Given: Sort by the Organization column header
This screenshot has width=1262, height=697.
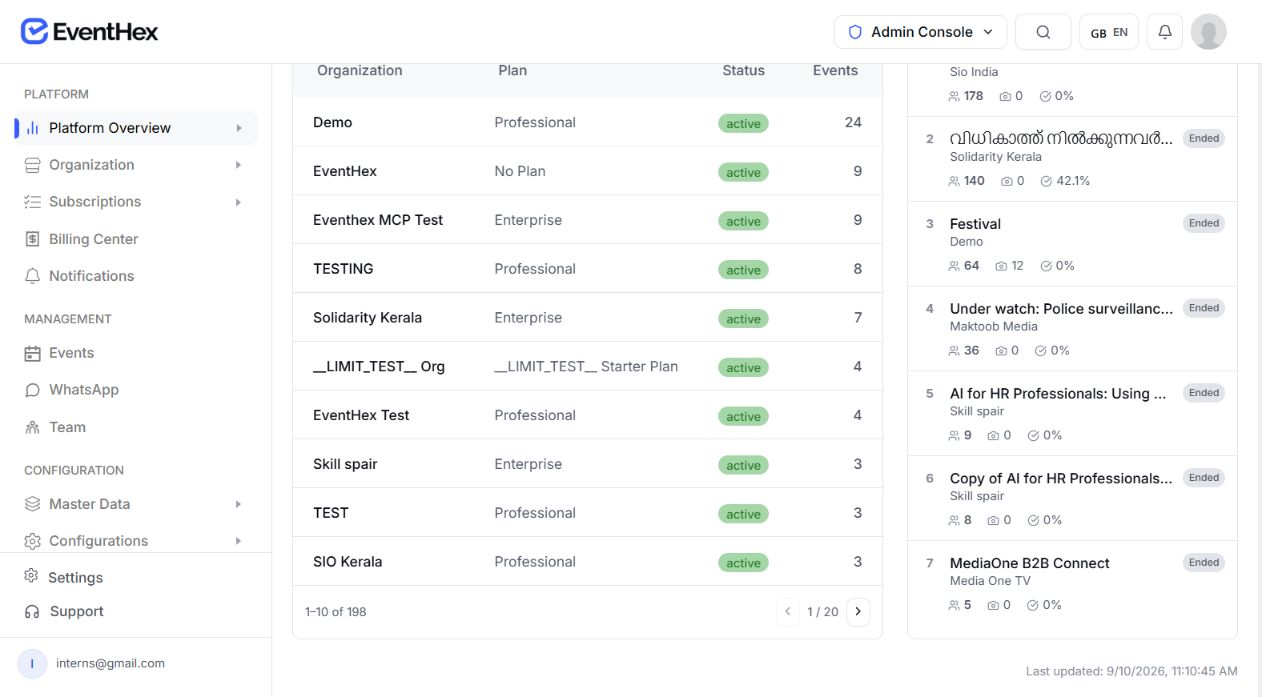Looking at the screenshot, I should point(360,71).
